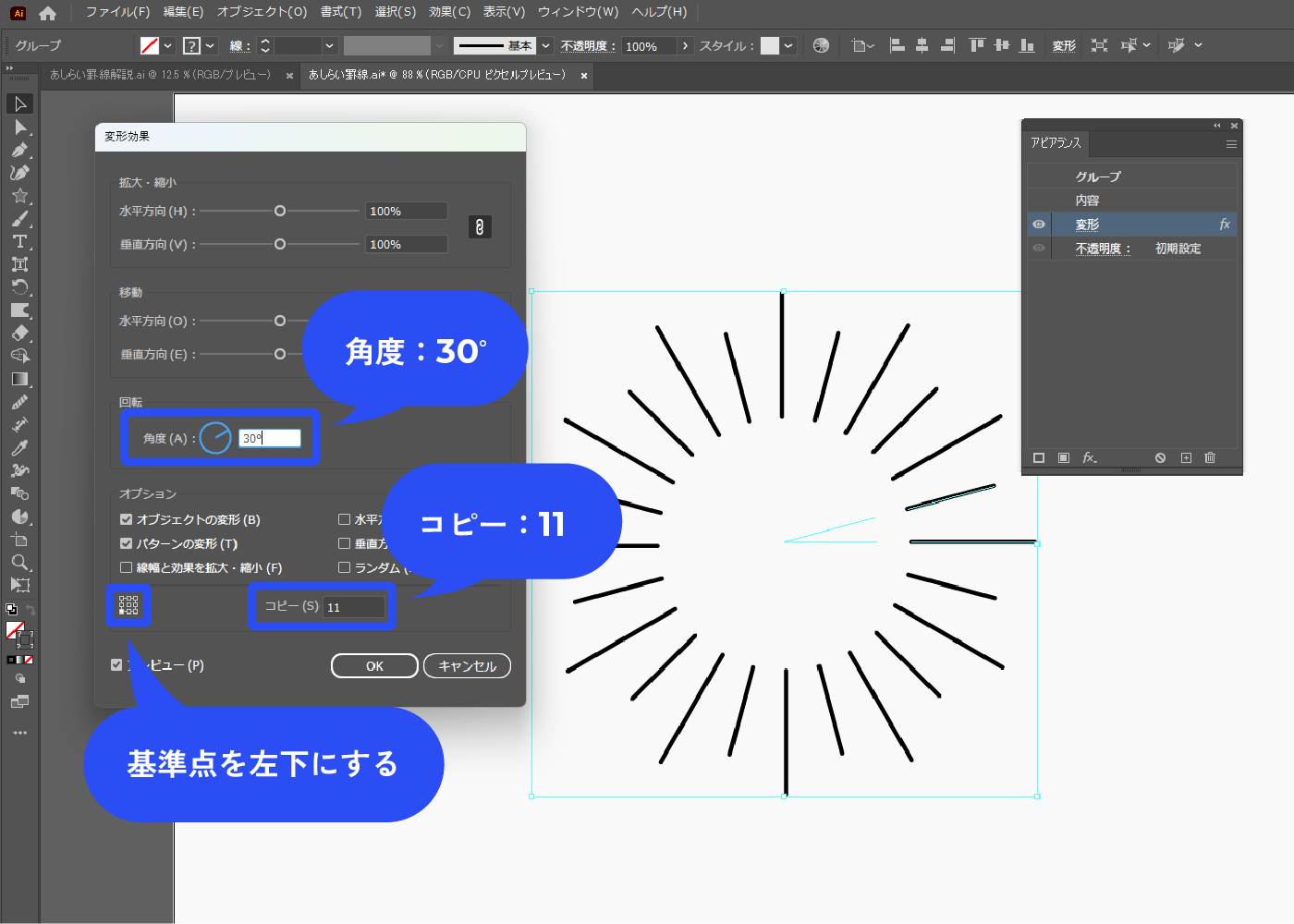Enable 線幅と効果を拡大・縮小 checkbox
Screen dimensions: 1294x924
click(127, 567)
